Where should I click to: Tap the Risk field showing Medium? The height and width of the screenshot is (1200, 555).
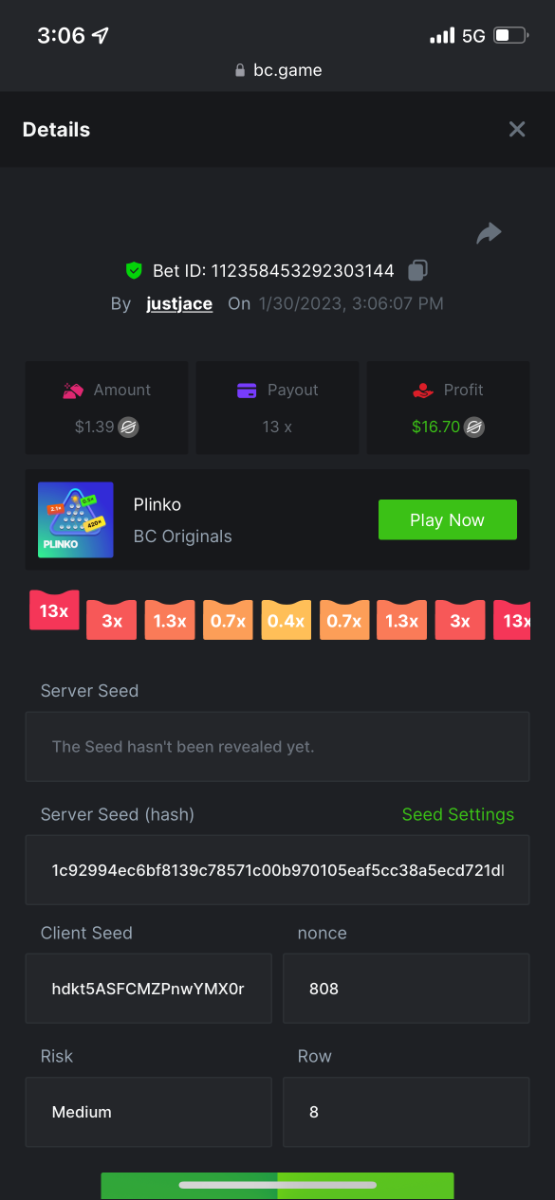[x=148, y=1112]
